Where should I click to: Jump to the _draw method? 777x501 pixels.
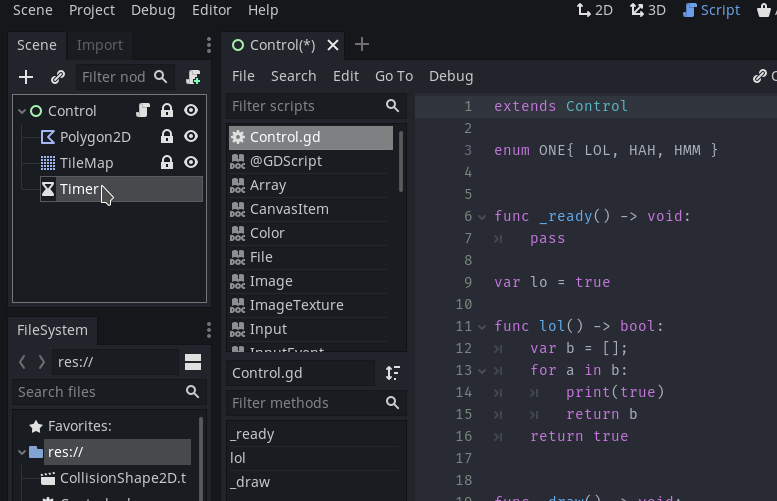(x=315, y=482)
